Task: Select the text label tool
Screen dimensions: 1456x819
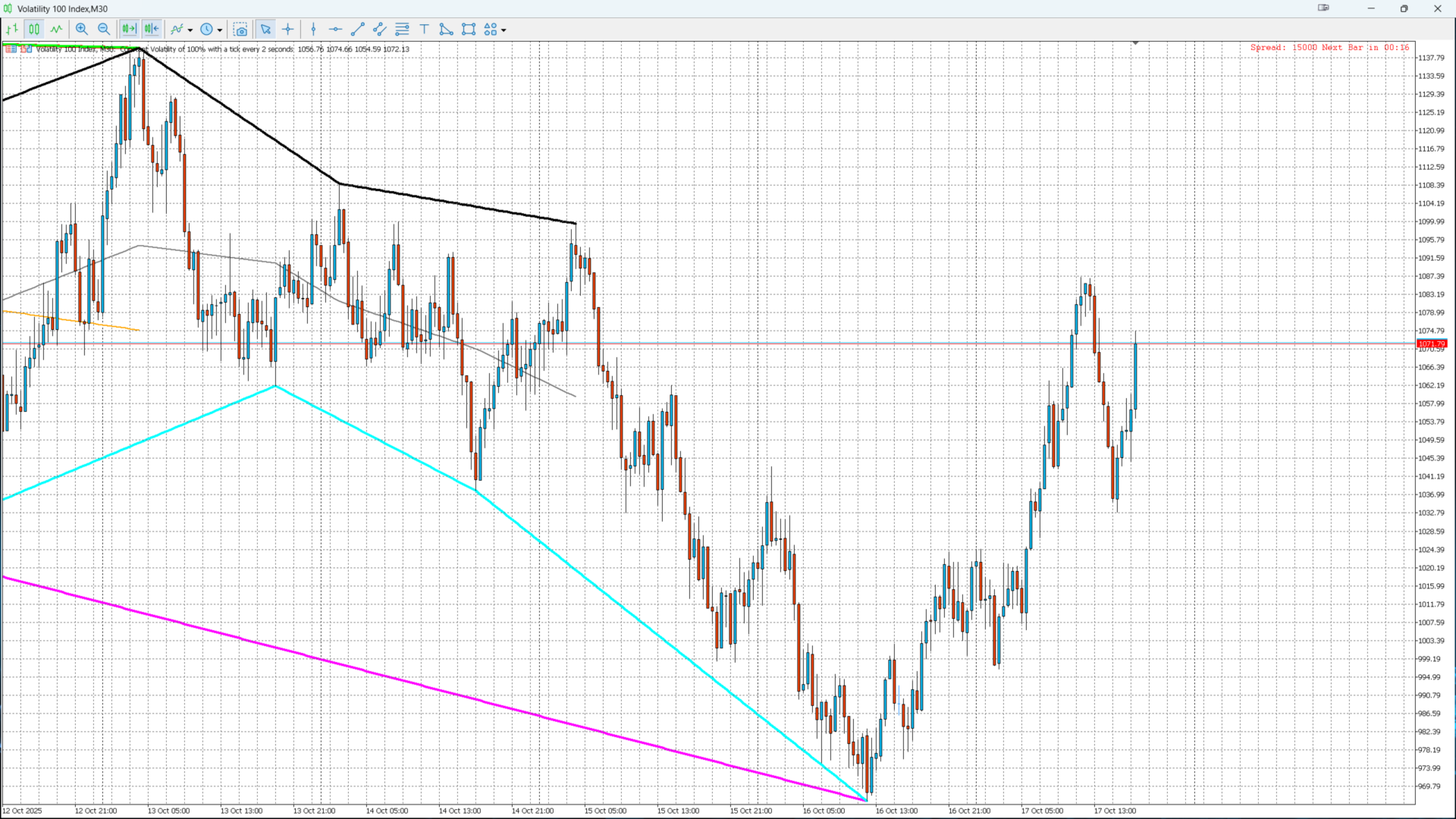Action: [425, 30]
